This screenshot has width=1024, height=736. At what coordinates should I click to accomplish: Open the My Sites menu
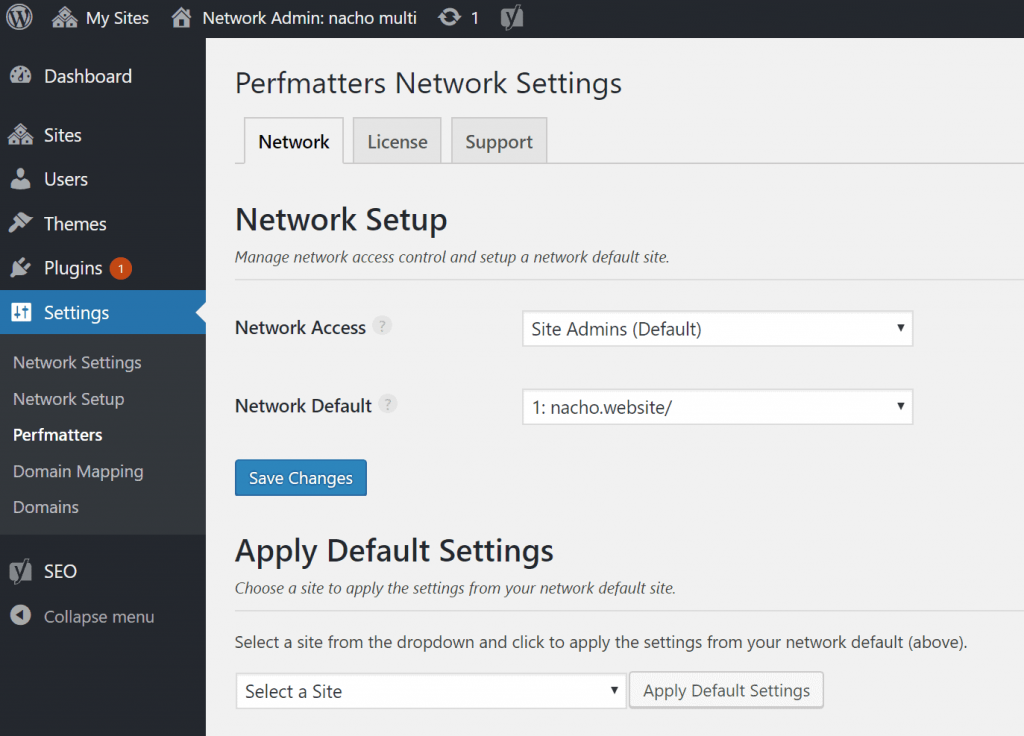click(101, 18)
